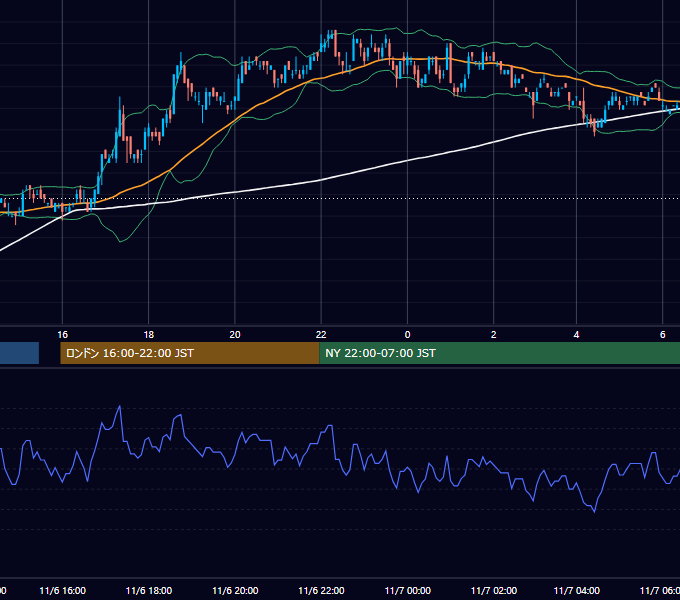
Task: Click the blue session bar before ロンドン
Action: pos(20,353)
